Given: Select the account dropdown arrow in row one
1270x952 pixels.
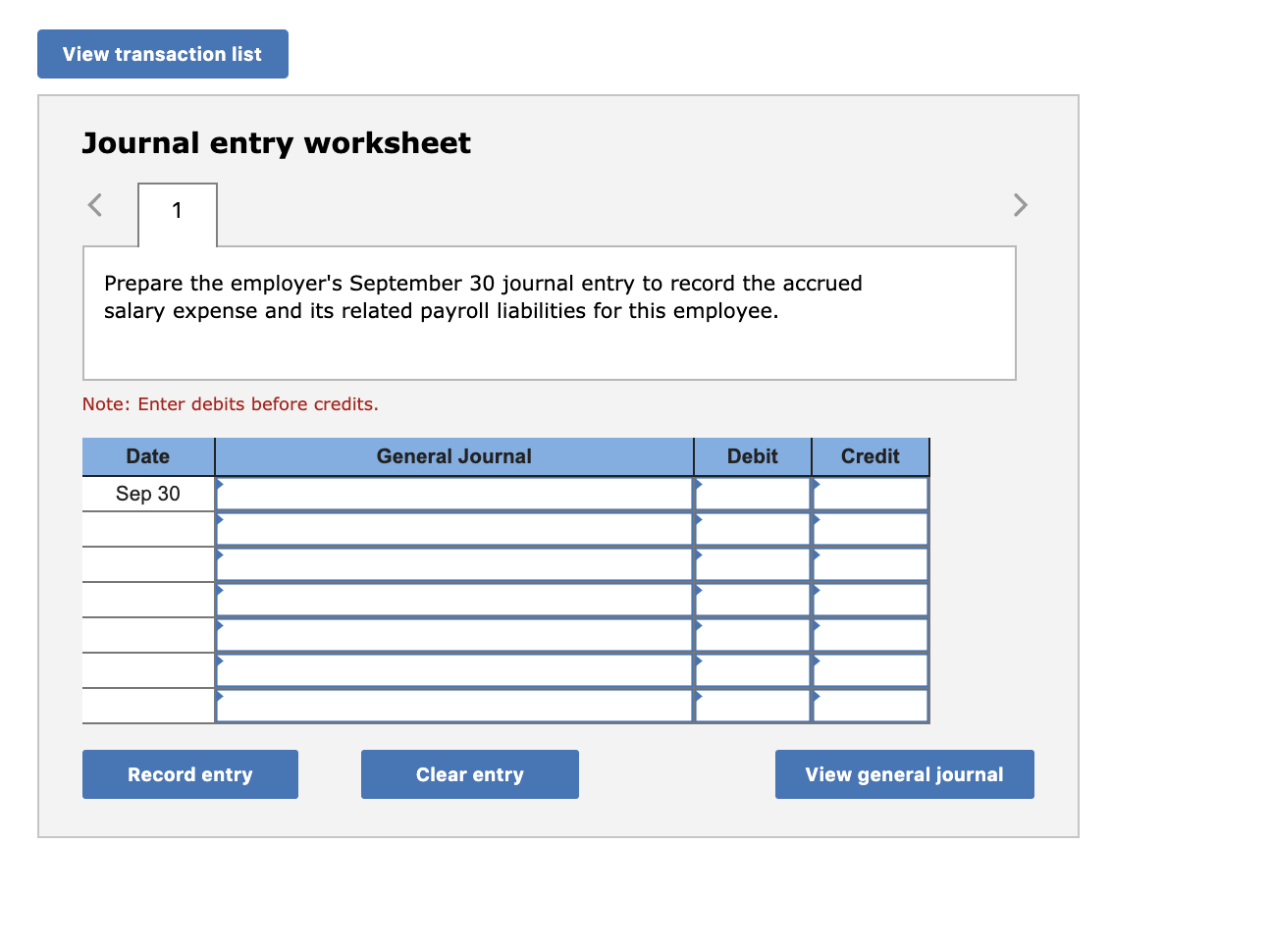Looking at the screenshot, I should pos(222,483).
